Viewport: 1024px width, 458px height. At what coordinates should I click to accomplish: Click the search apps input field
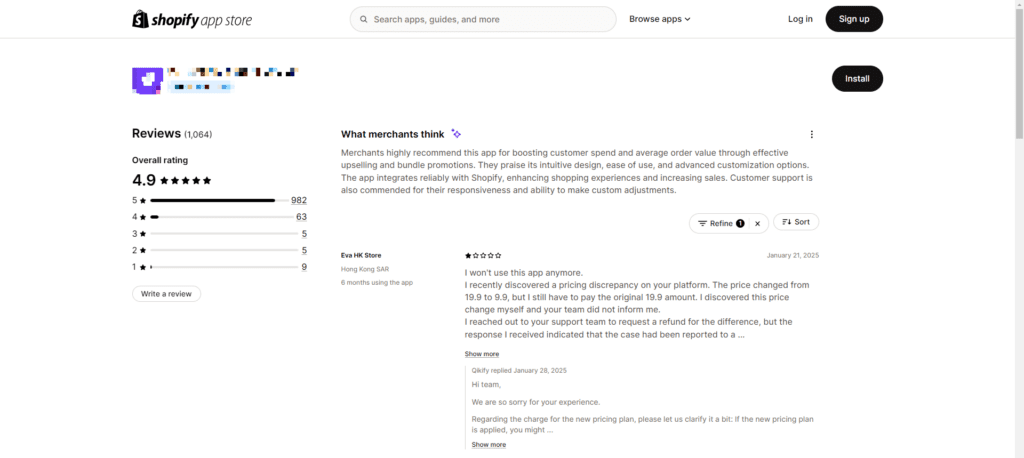pyautogui.click(x=490, y=19)
